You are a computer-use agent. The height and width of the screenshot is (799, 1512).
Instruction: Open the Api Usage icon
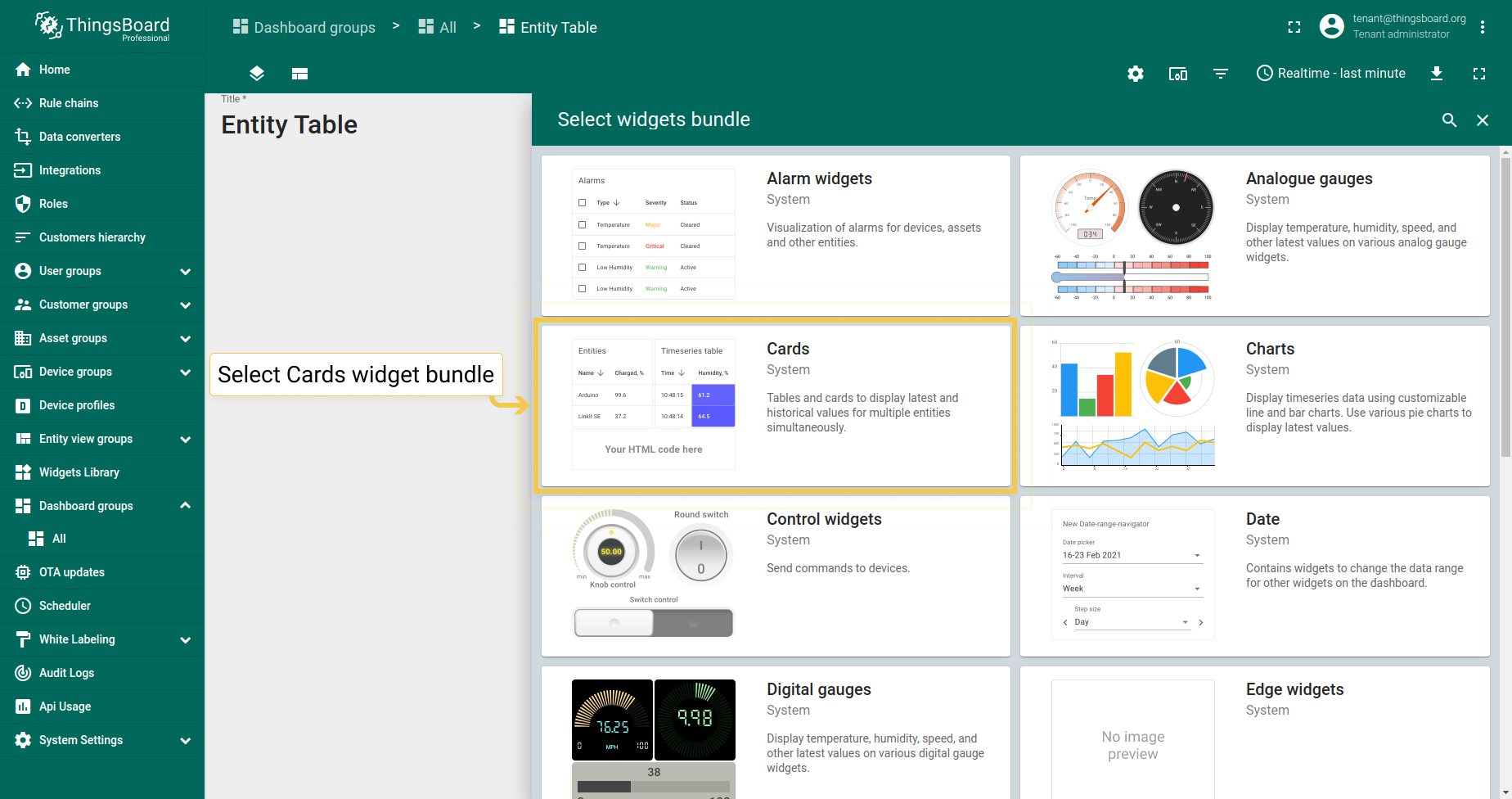[x=23, y=706]
